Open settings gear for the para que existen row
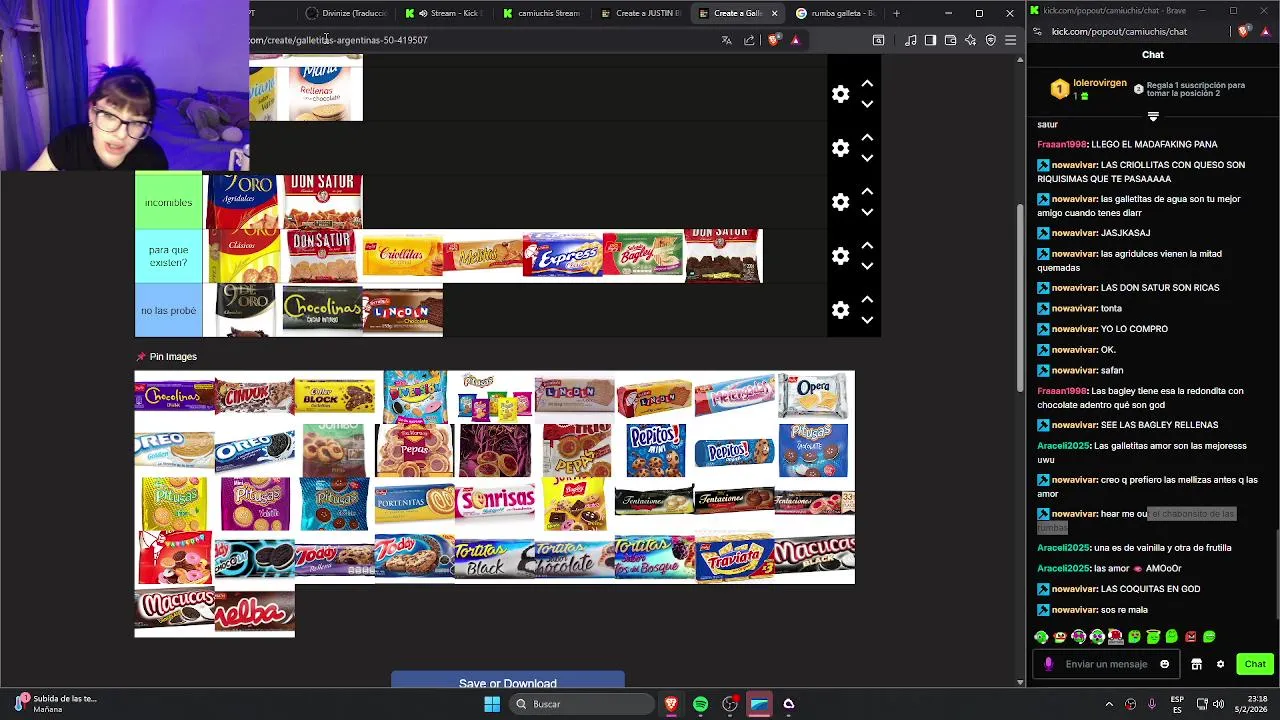Screen dimensions: 1280x720 click(840, 256)
